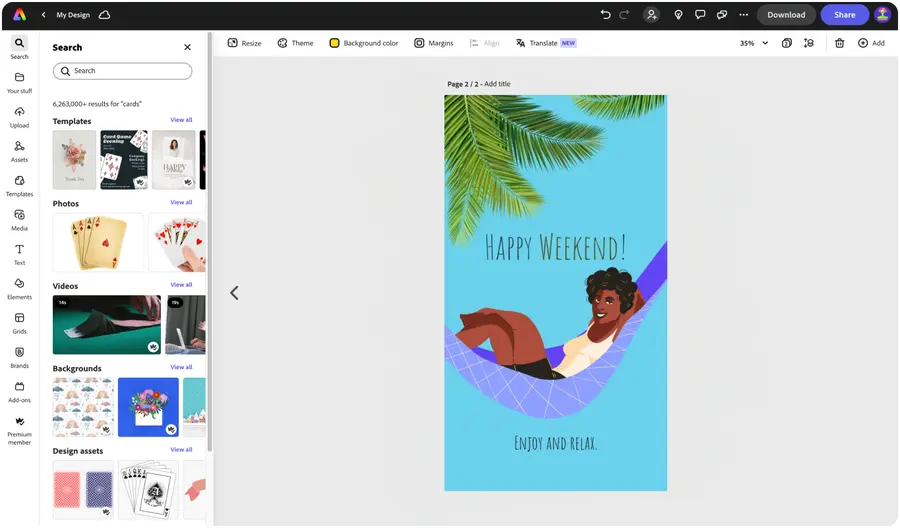The image size is (900, 528).
Task: Open the Resize toolbar option
Action: click(x=244, y=43)
